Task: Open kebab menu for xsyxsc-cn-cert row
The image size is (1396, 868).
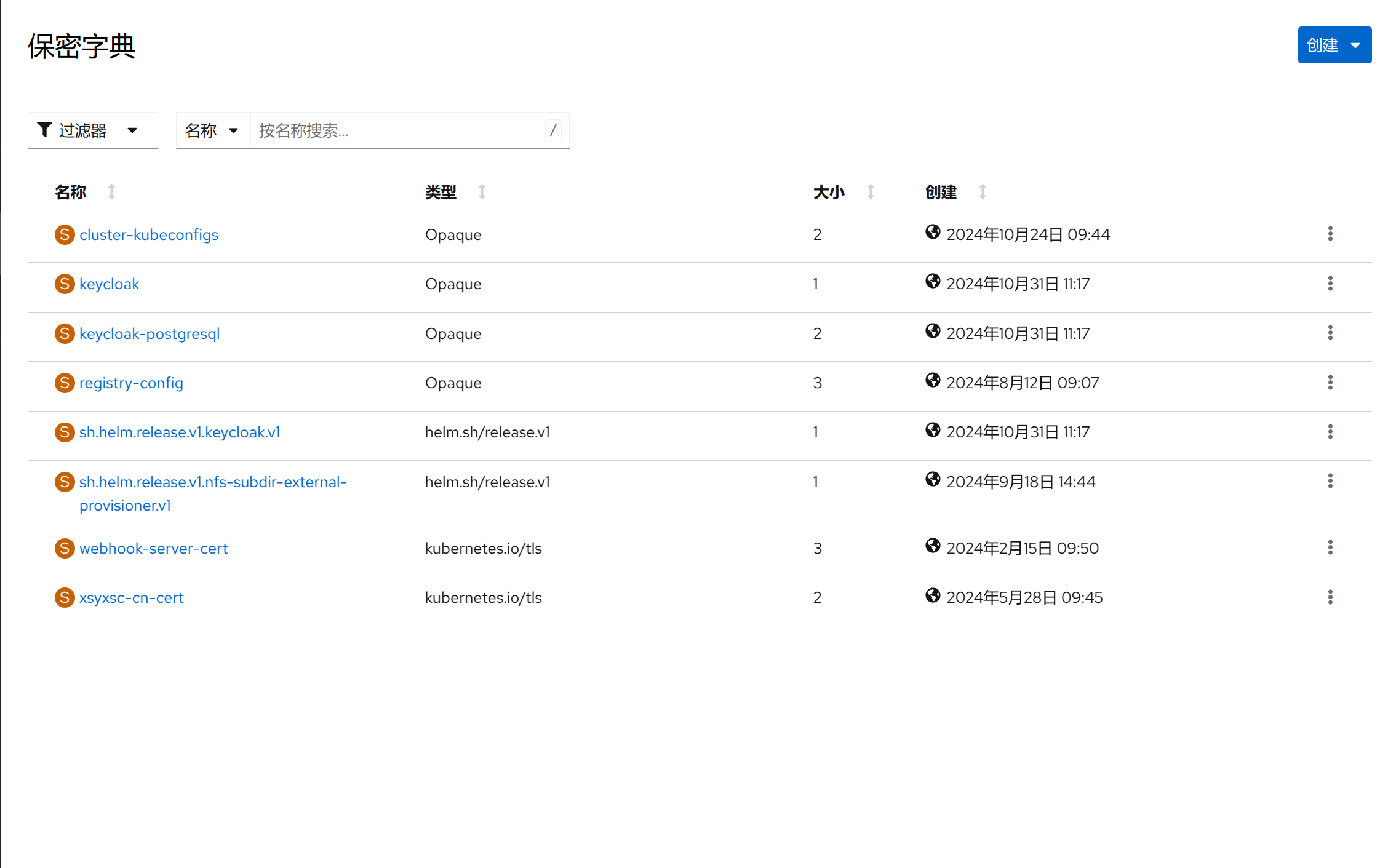Action: pyautogui.click(x=1330, y=597)
